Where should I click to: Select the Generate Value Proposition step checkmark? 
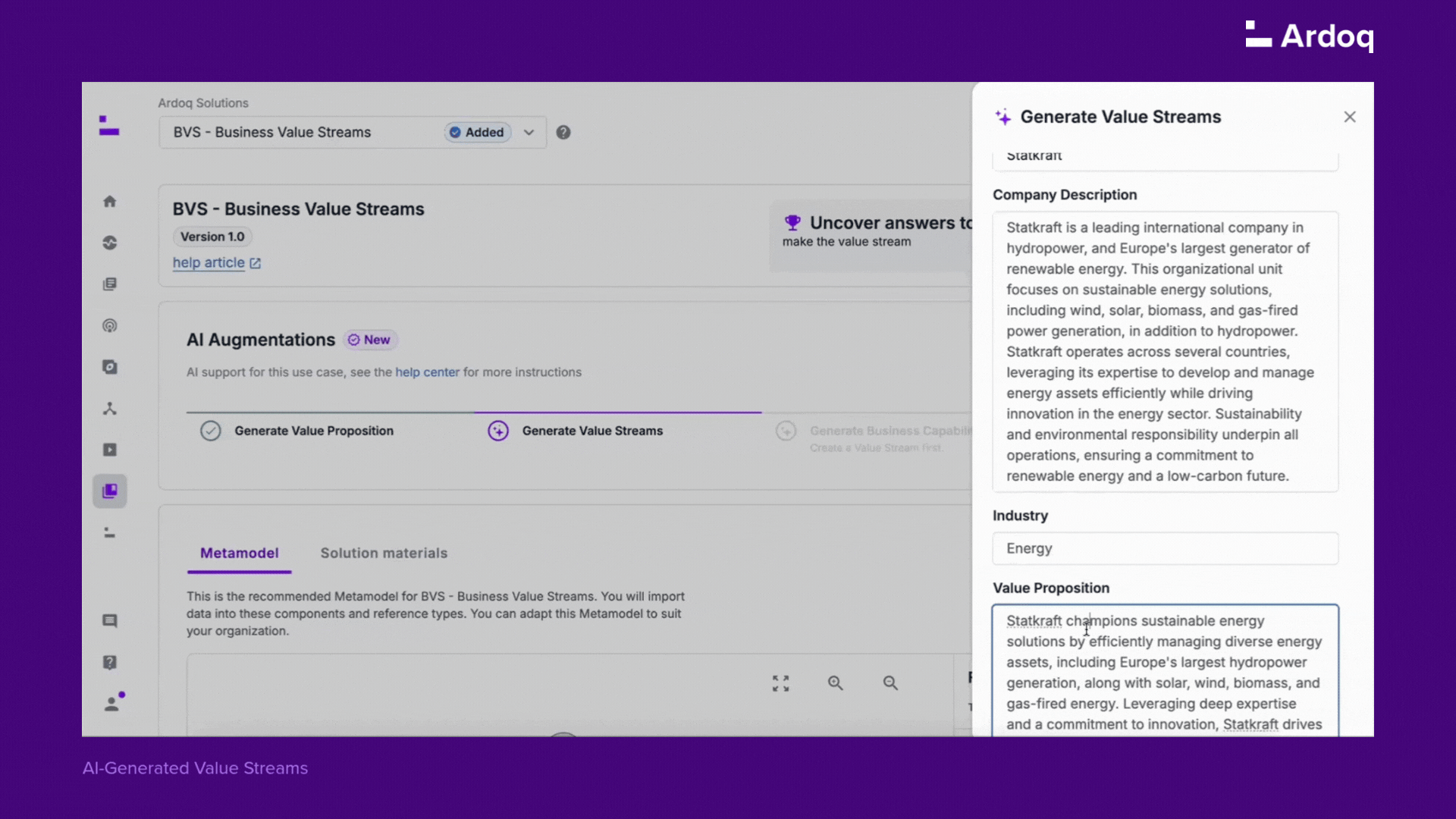click(x=210, y=431)
